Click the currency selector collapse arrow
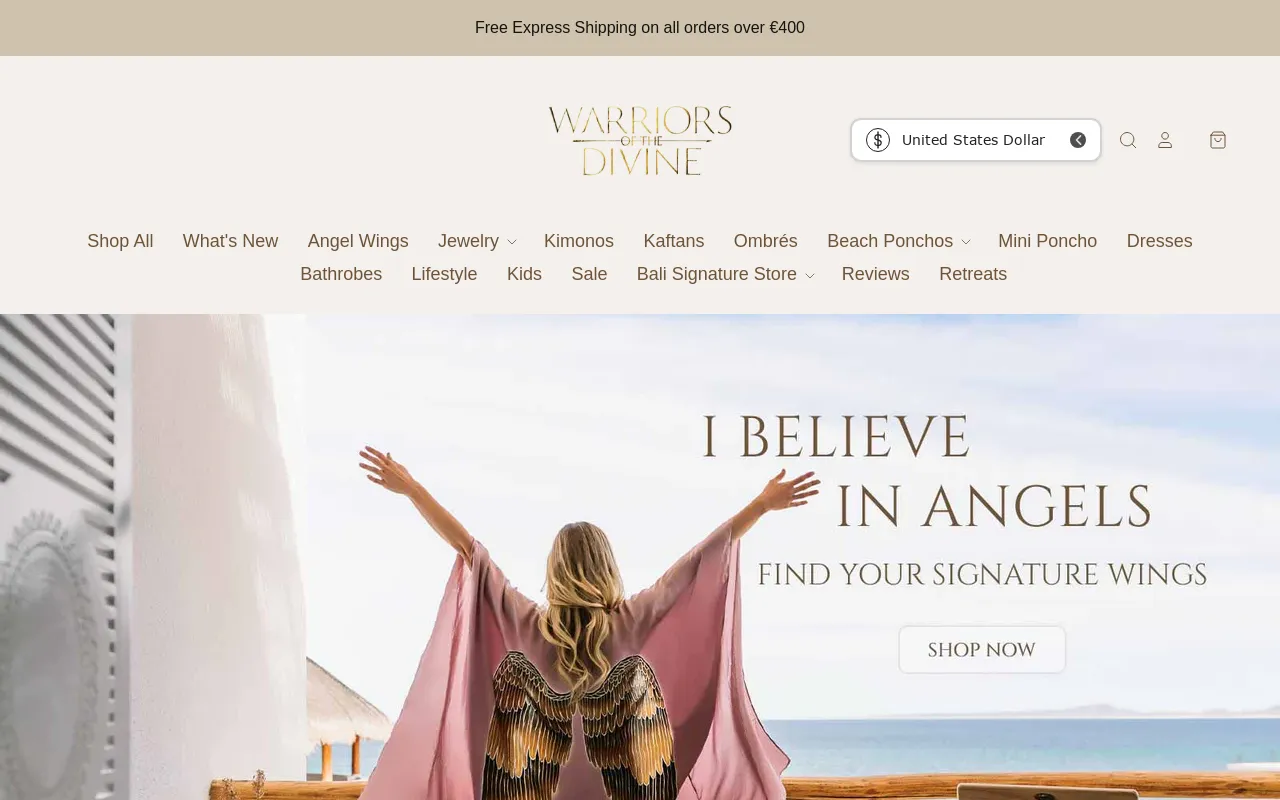The width and height of the screenshot is (1280, 800). click(1078, 140)
